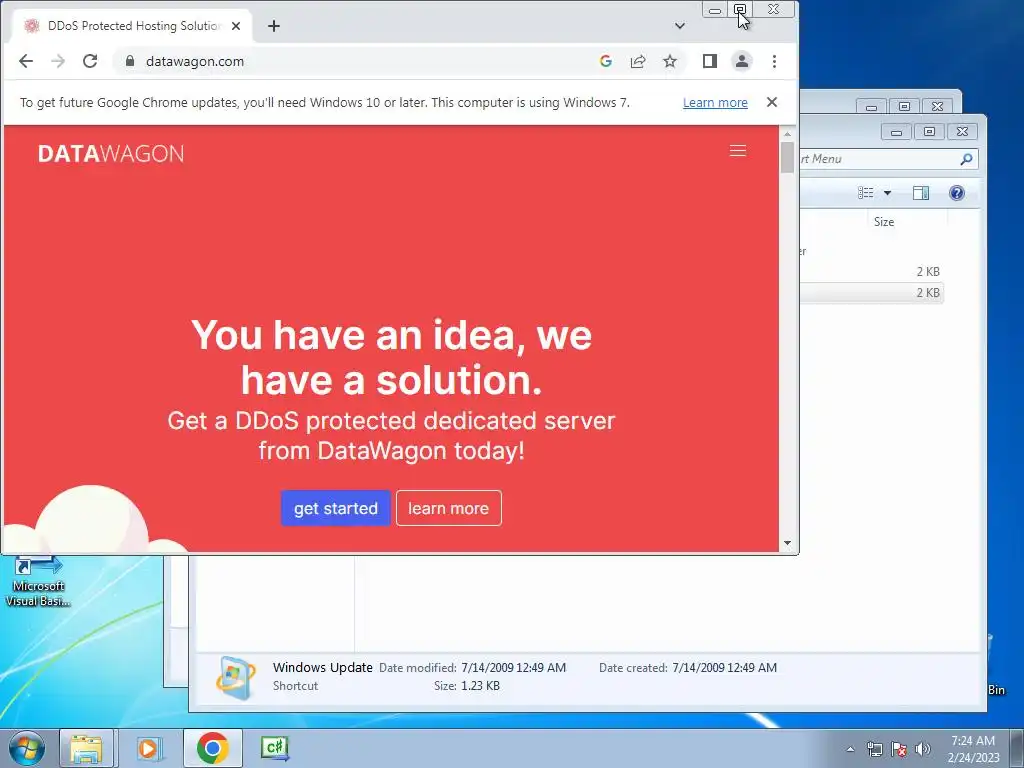Screen dimensions: 1024x768
Task: Click the Explorer change view icon
Action: coord(865,193)
